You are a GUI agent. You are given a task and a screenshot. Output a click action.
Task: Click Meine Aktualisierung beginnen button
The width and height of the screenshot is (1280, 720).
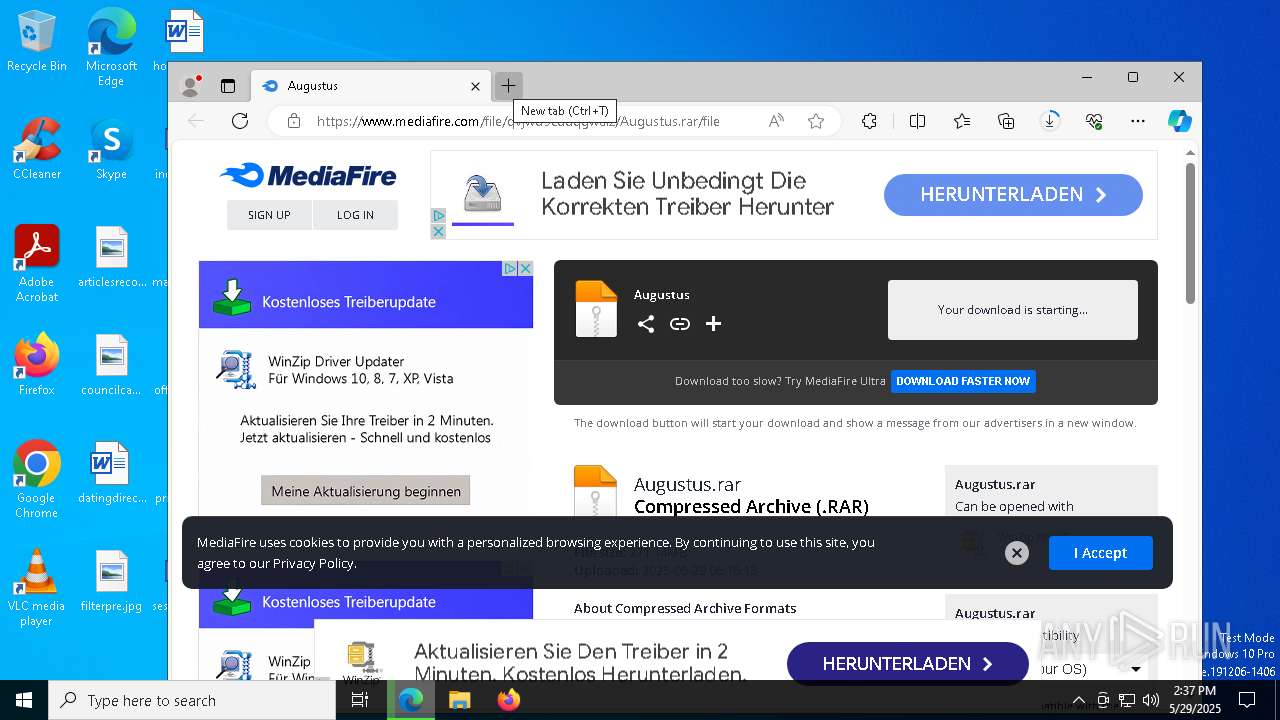coord(366,491)
